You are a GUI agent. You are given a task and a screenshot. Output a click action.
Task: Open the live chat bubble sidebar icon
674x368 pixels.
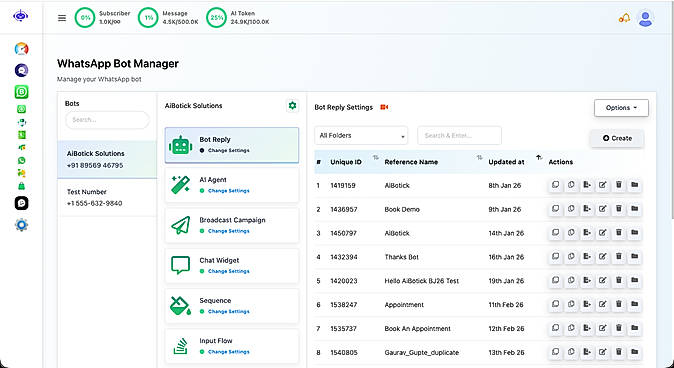pyautogui.click(x=21, y=70)
